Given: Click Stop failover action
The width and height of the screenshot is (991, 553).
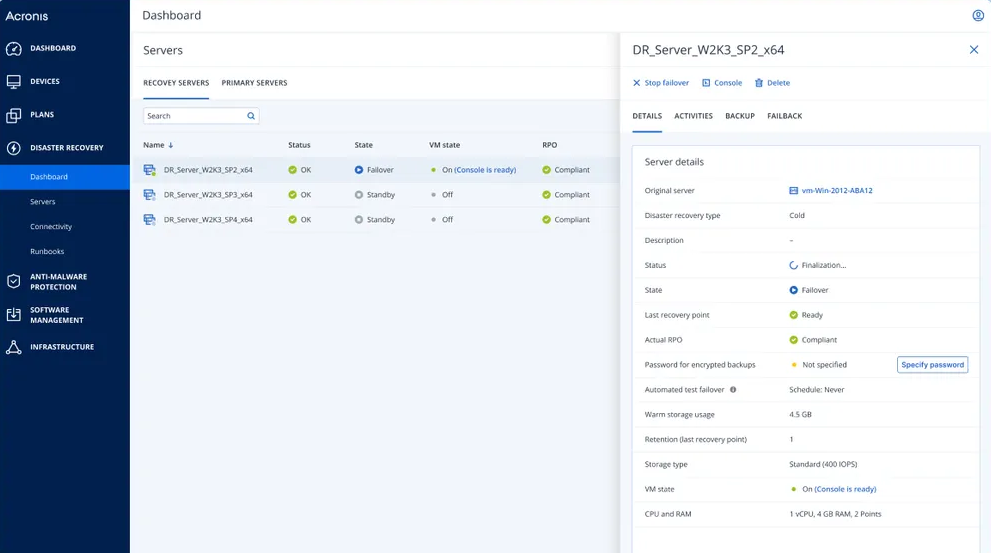Looking at the screenshot, I should (x=661, y=83).
